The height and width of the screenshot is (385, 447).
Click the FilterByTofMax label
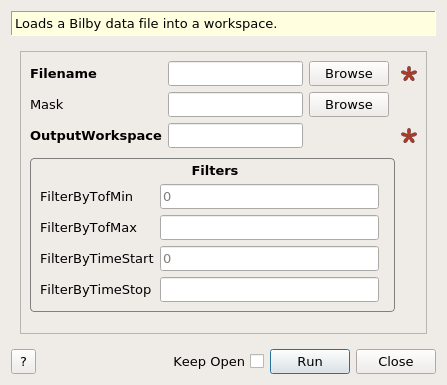[x=88, y=228]
